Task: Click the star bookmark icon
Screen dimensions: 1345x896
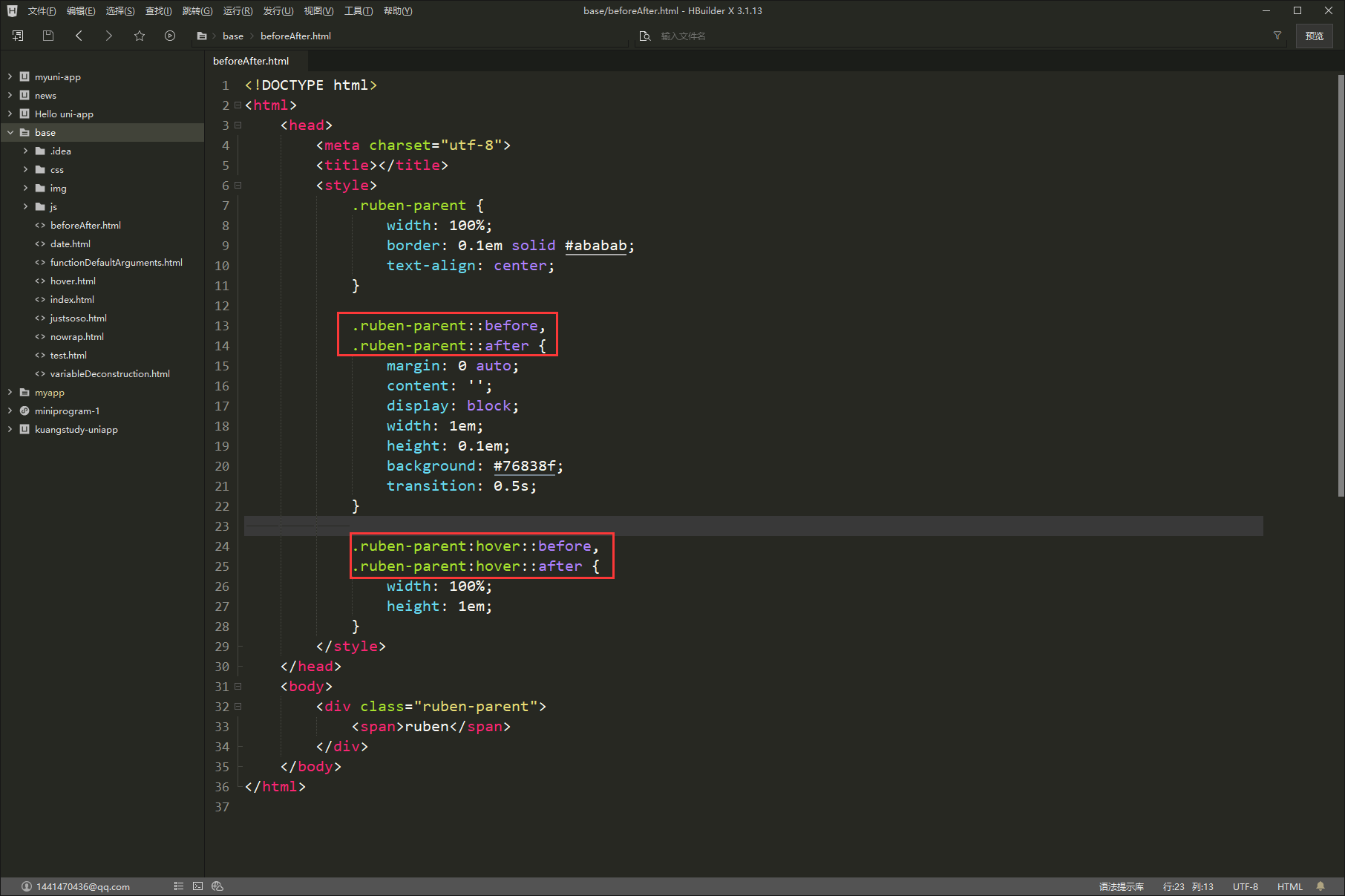Action: pyautogui.click(x=140, y=36)
